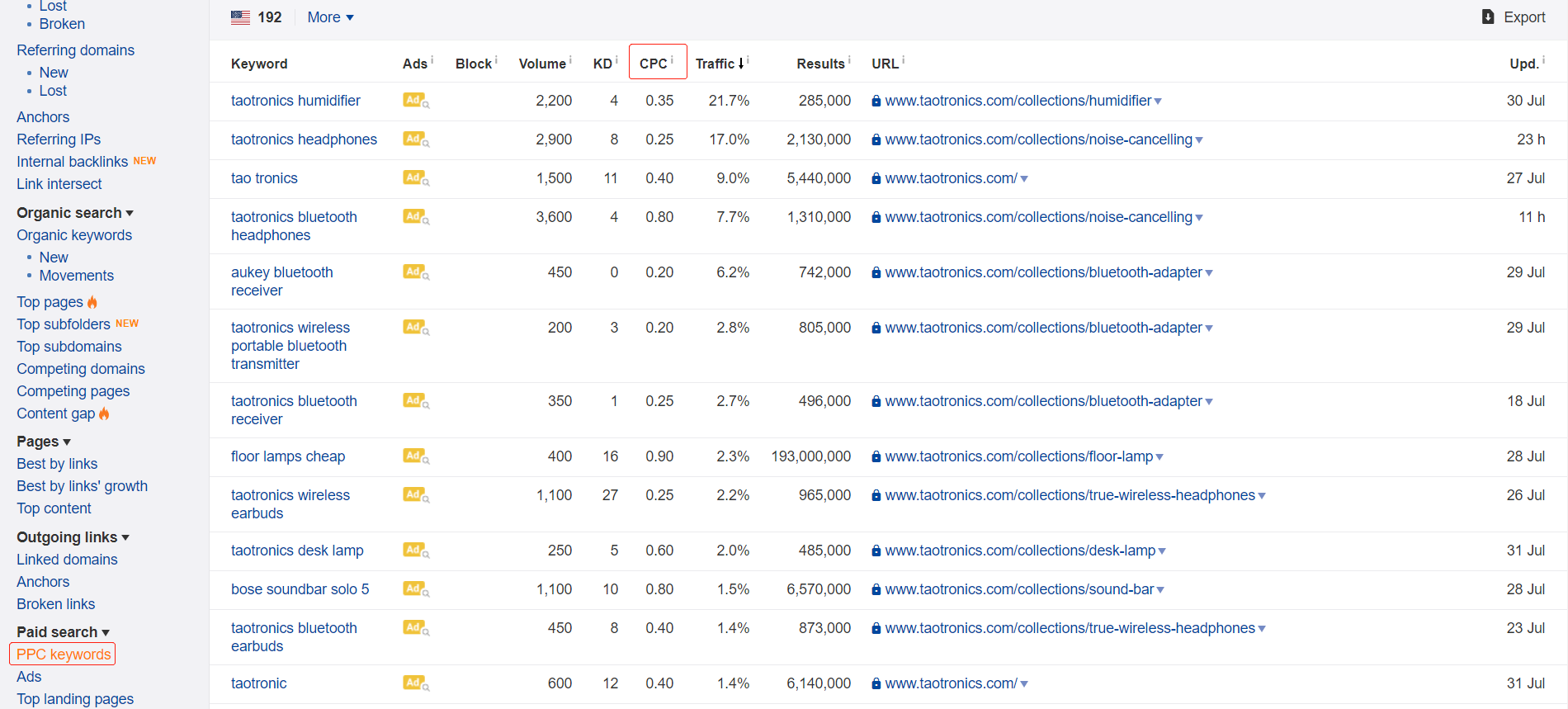The width and height of the screenshot is (1568, 709).
Task: Open Link intersect in sidebar
Action: coord(59,184)
